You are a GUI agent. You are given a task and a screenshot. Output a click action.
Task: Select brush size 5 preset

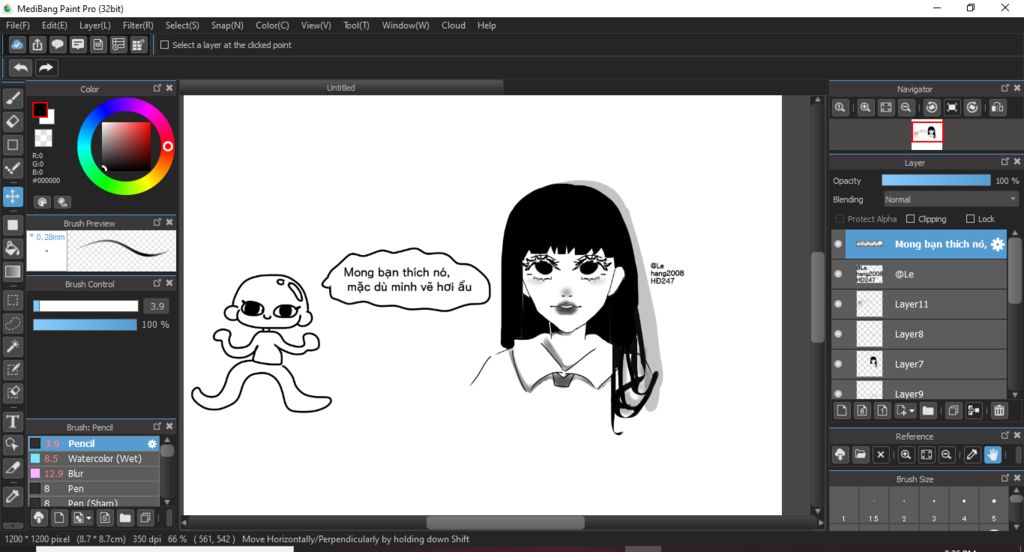coord(994,509)
